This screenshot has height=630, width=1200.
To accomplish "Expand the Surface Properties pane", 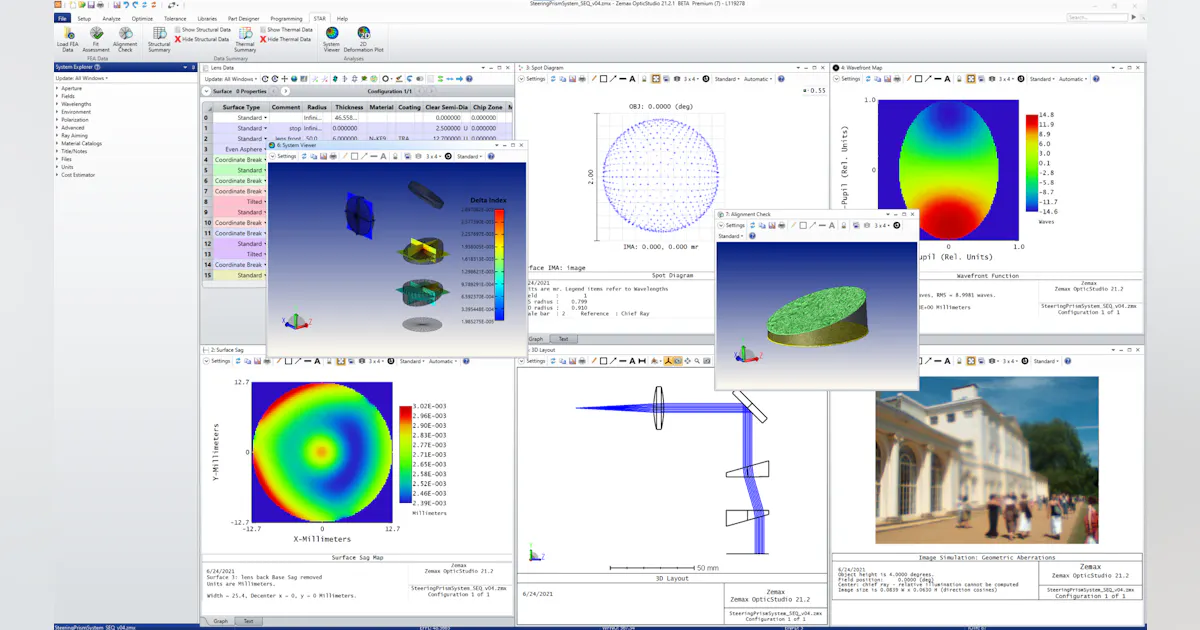I will tap(207, 91).
